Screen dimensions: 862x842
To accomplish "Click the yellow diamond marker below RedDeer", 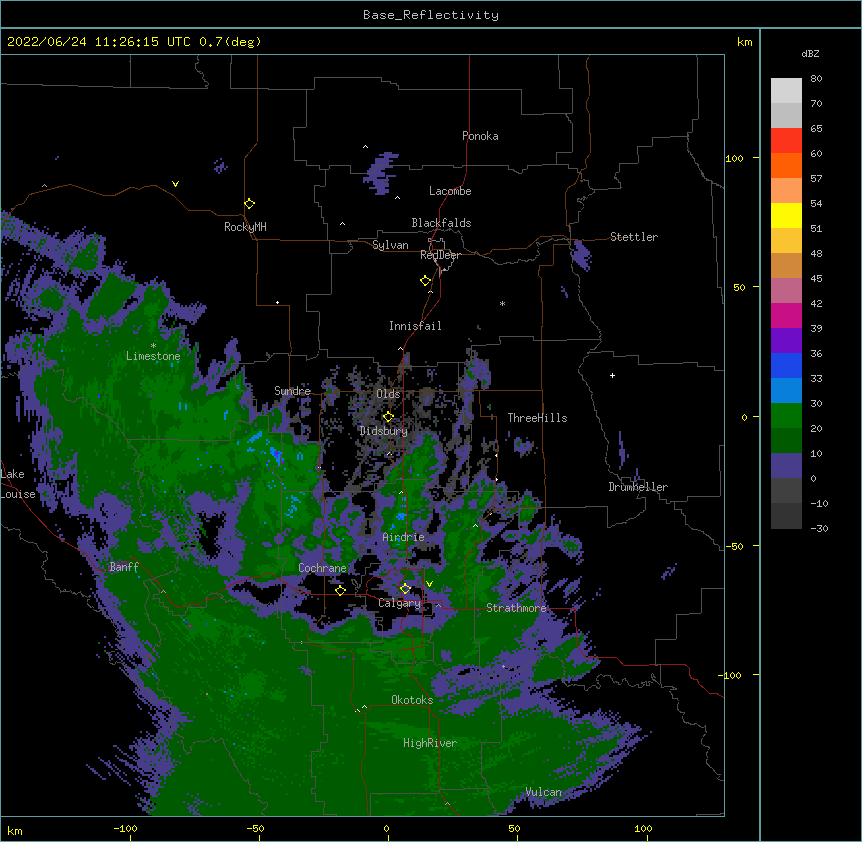I will coord(426,281).
